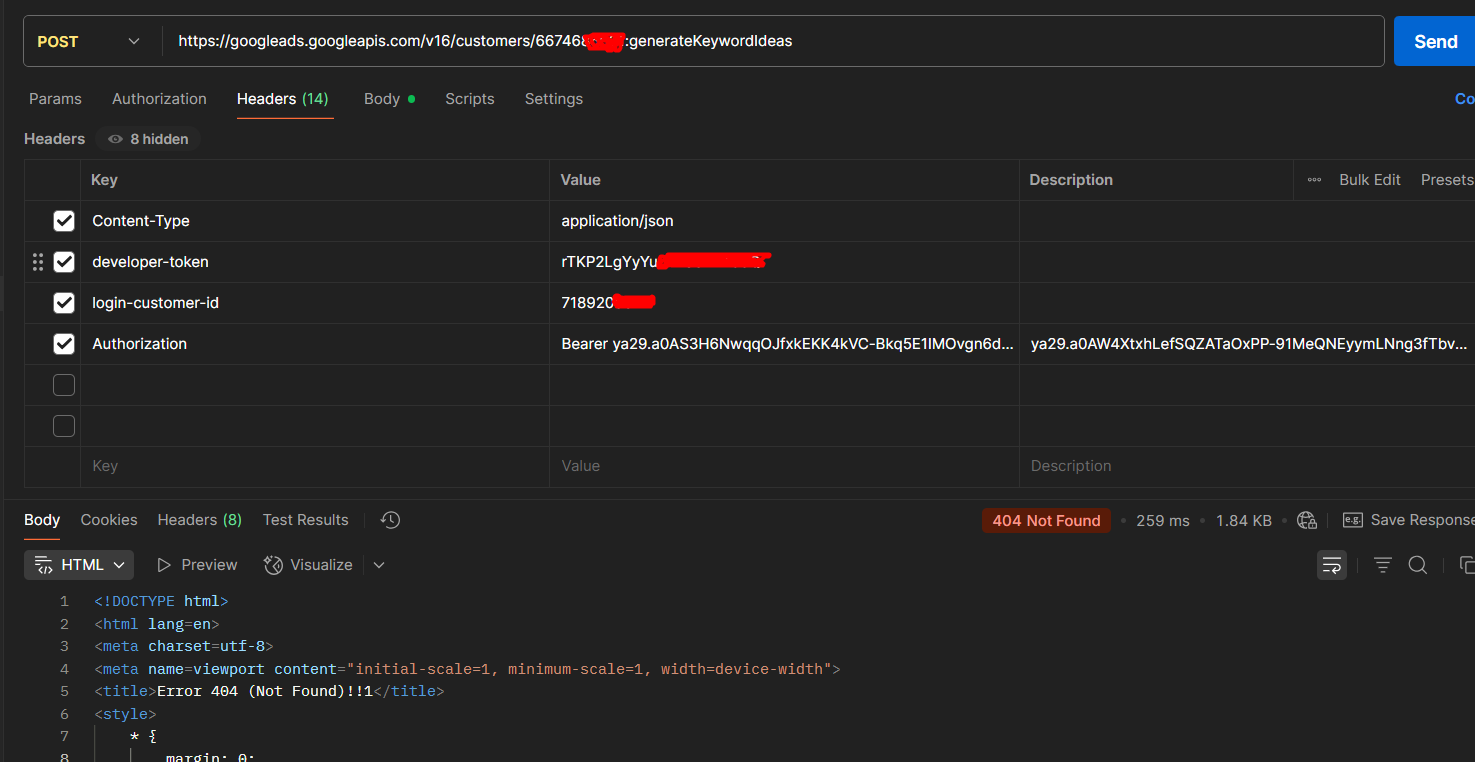Screen dimensions: 1475x762
Task: Click the style tag code line
Action: (x=125, y=714)
